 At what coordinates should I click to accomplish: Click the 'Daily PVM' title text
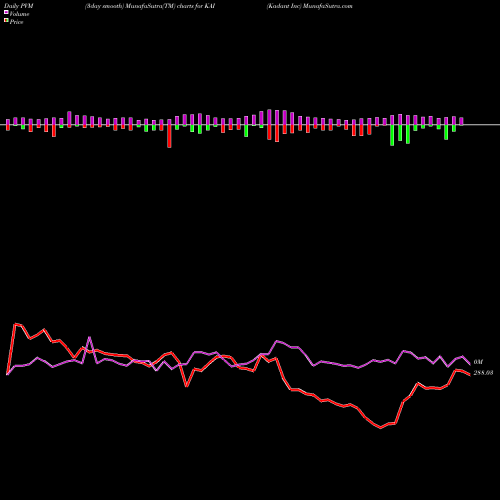pyautogui.click(x=19, y=6)
